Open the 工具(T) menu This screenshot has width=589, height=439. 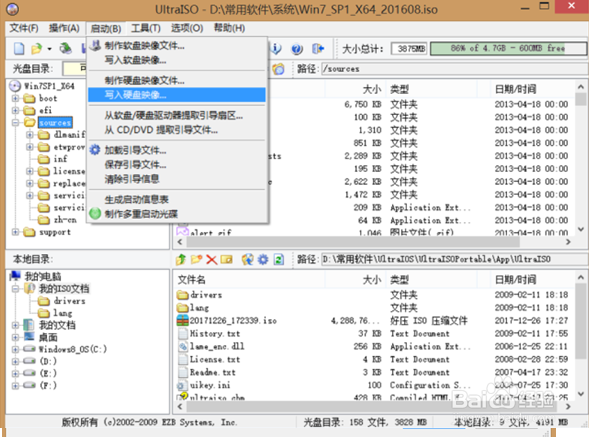[x=145, y=28]
